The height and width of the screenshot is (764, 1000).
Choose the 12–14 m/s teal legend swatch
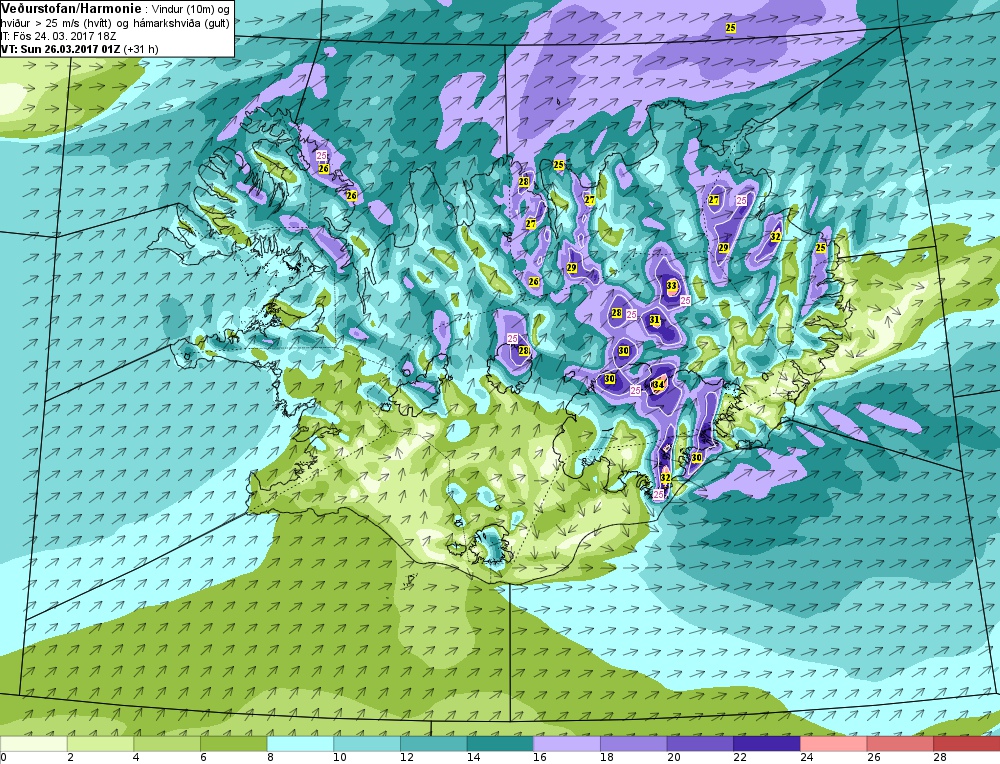[433, 744]
